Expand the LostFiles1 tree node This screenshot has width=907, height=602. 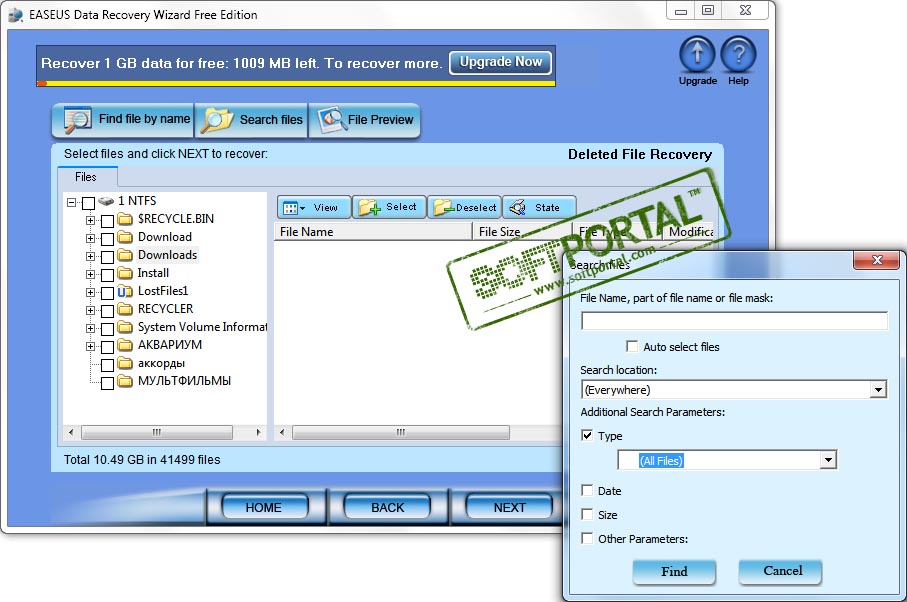click(90, 292)
